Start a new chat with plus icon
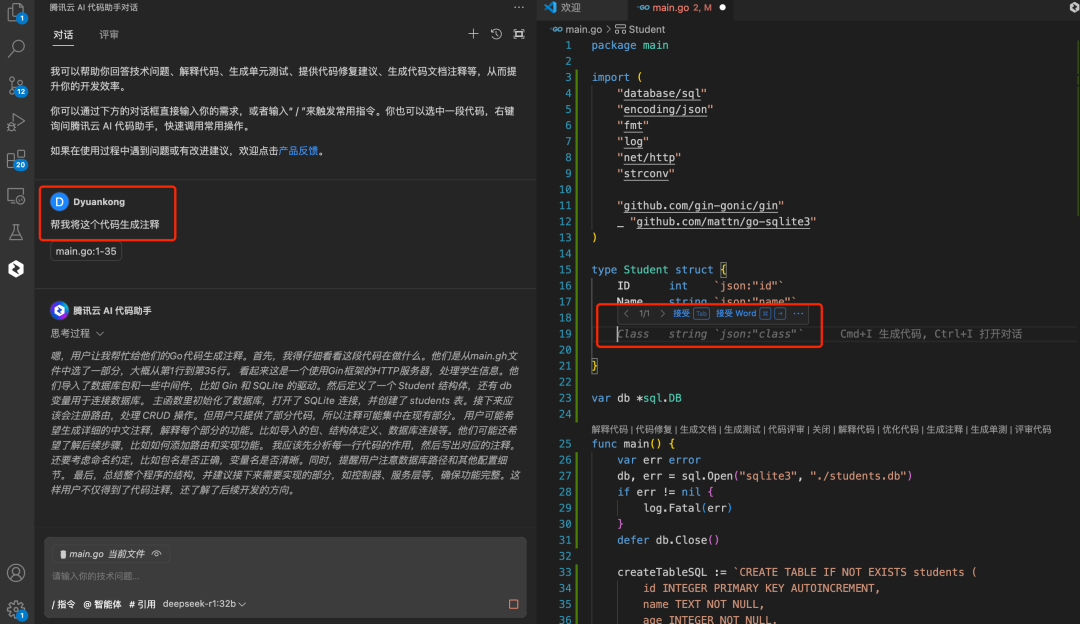1080x624 pixels. [473, 34]
